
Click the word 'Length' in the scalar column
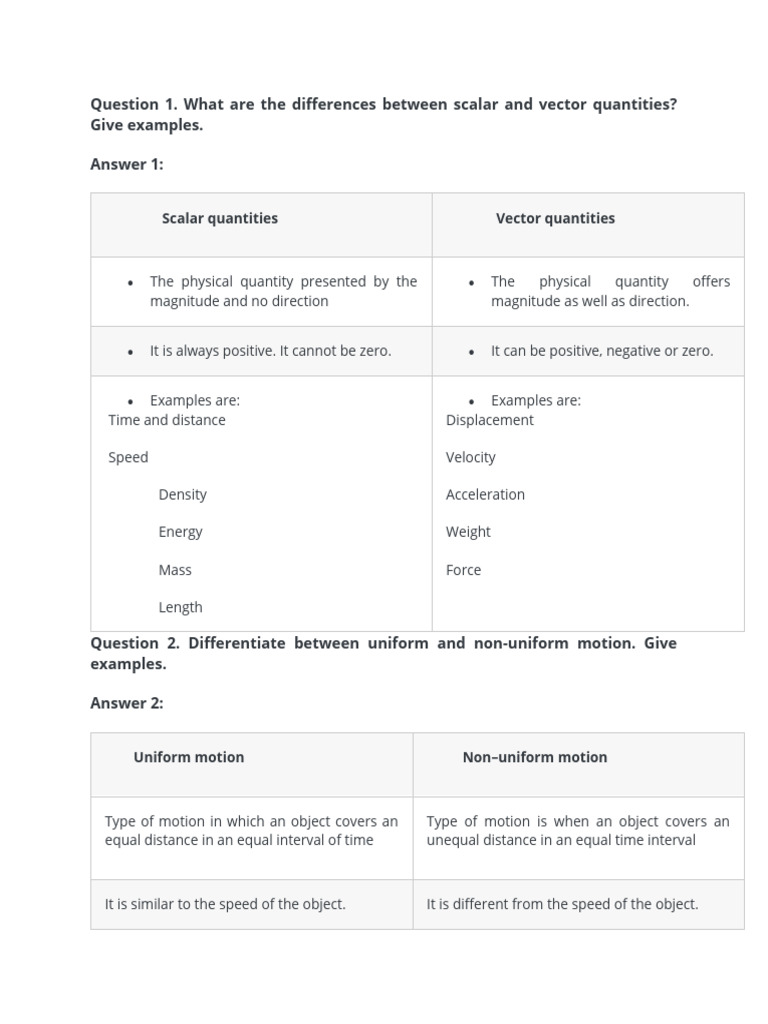[180, 607]
